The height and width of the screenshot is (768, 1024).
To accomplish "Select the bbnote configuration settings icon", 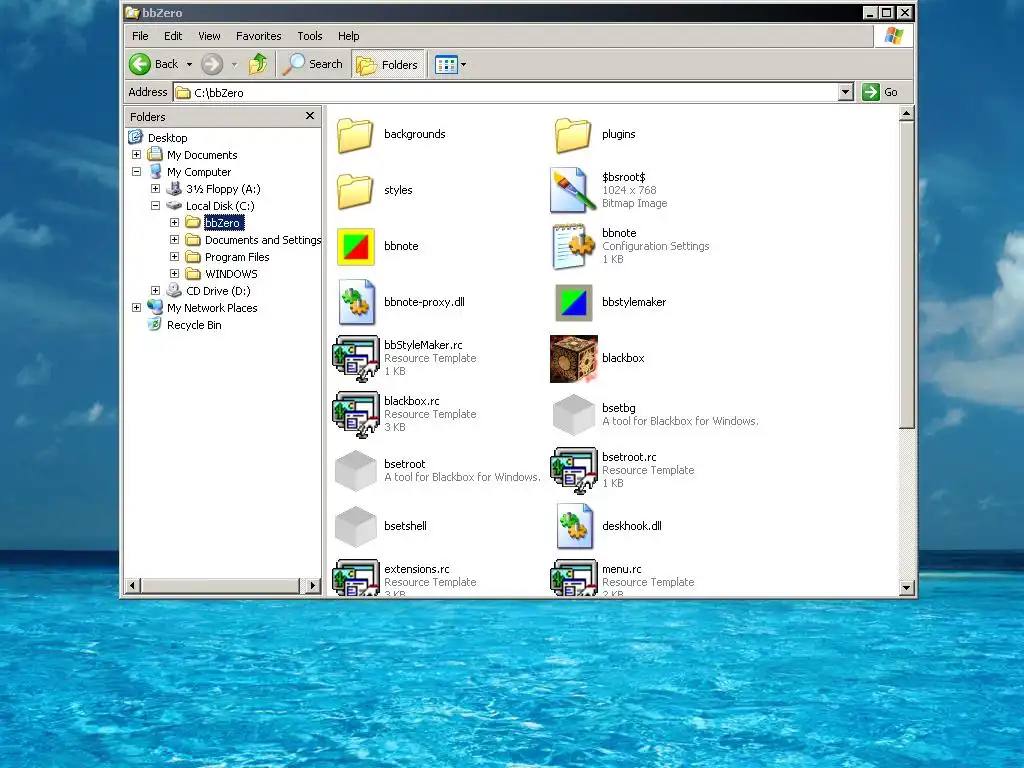I will tap(573, 246).
